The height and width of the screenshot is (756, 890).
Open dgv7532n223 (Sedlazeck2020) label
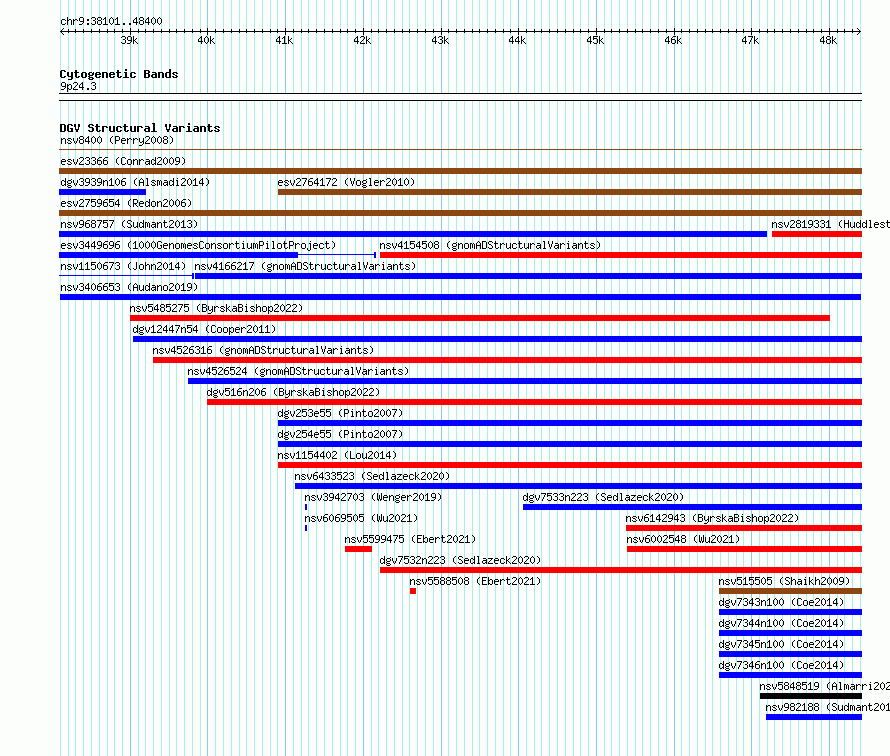(460, 560)
